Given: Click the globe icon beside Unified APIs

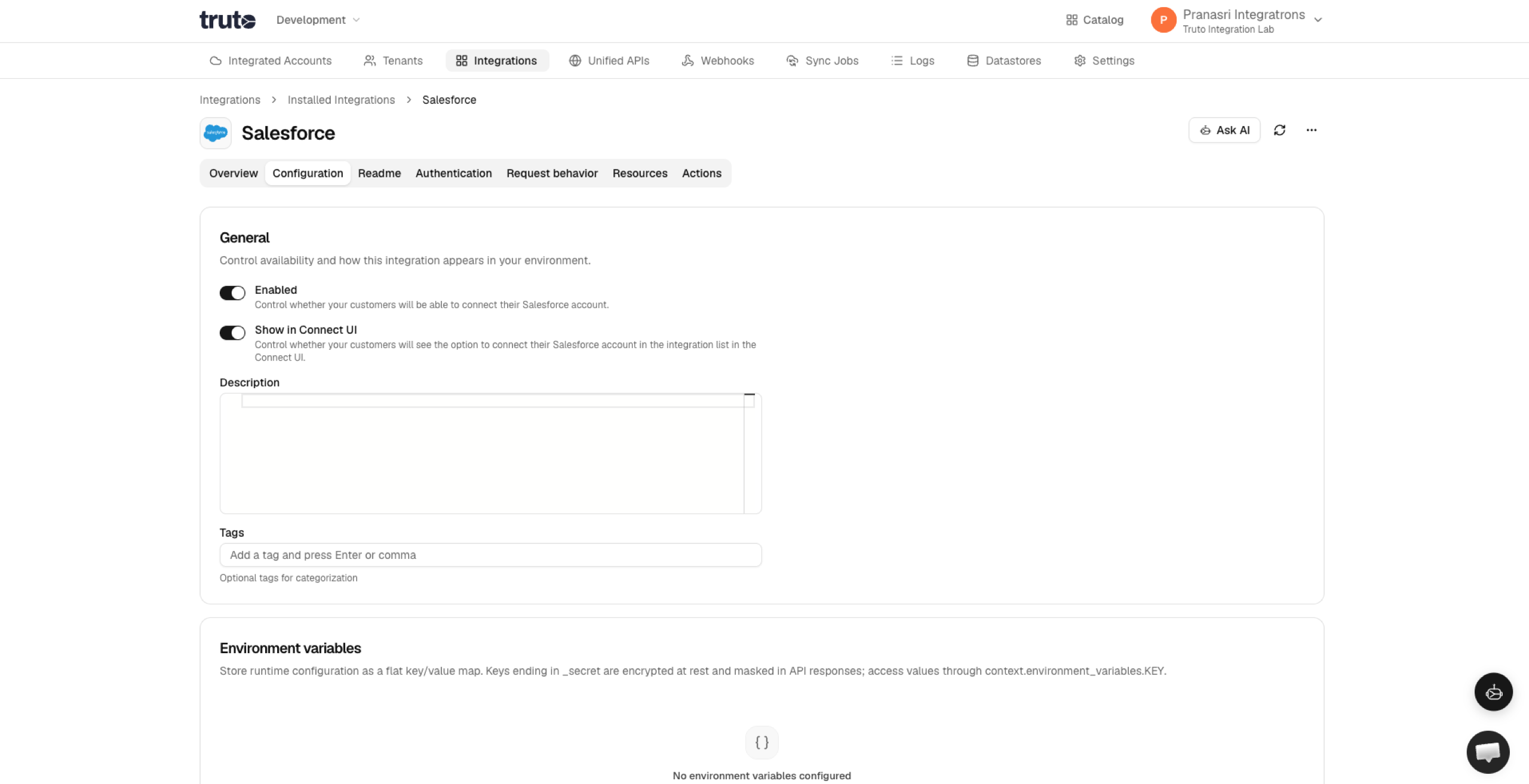Looking at the screenshot, I should point(575,60).
